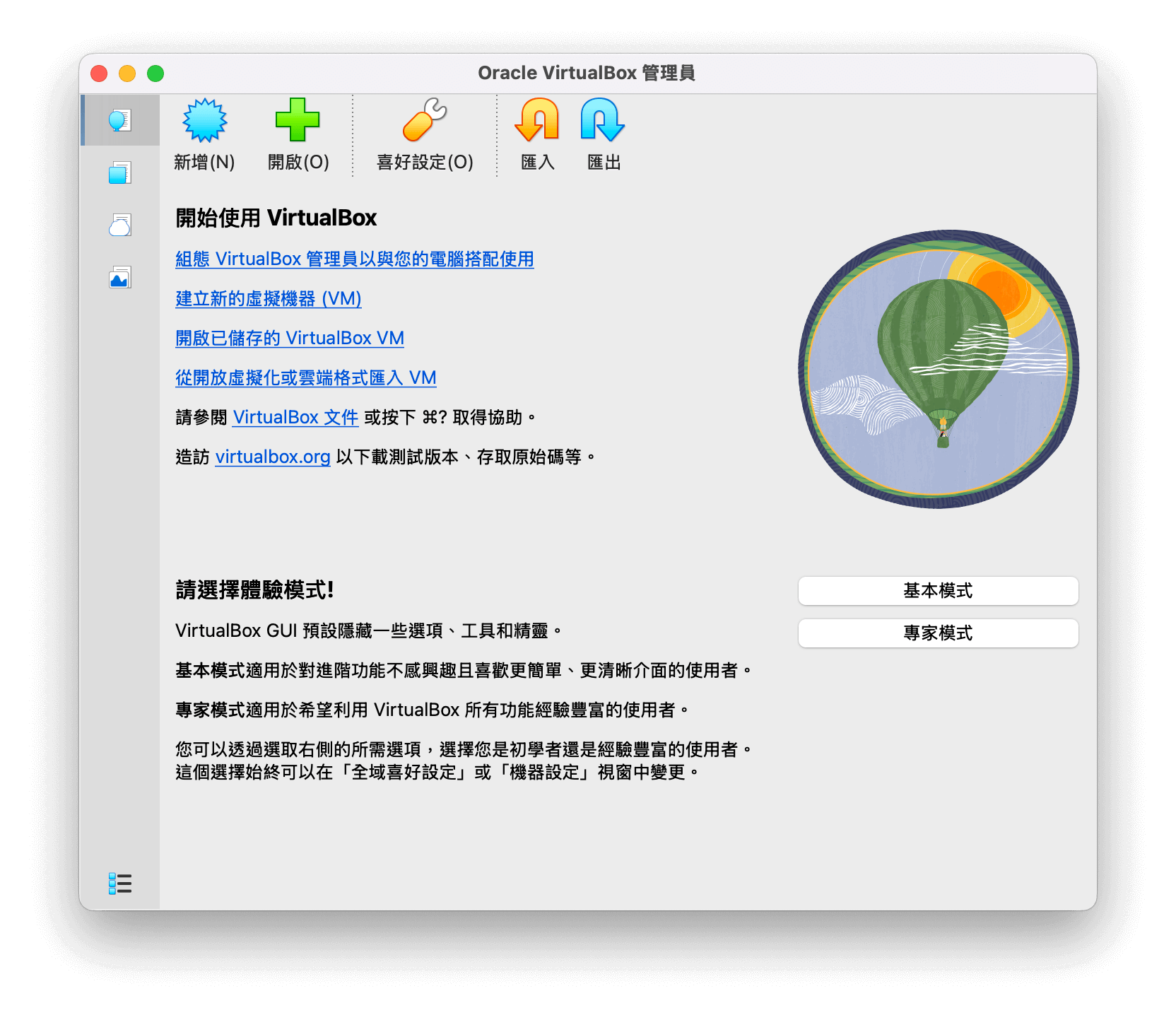Viewport: 1176px width, 1015px height.
Task: Open the Activities graph tool in the sidebar
Action: 120,277
